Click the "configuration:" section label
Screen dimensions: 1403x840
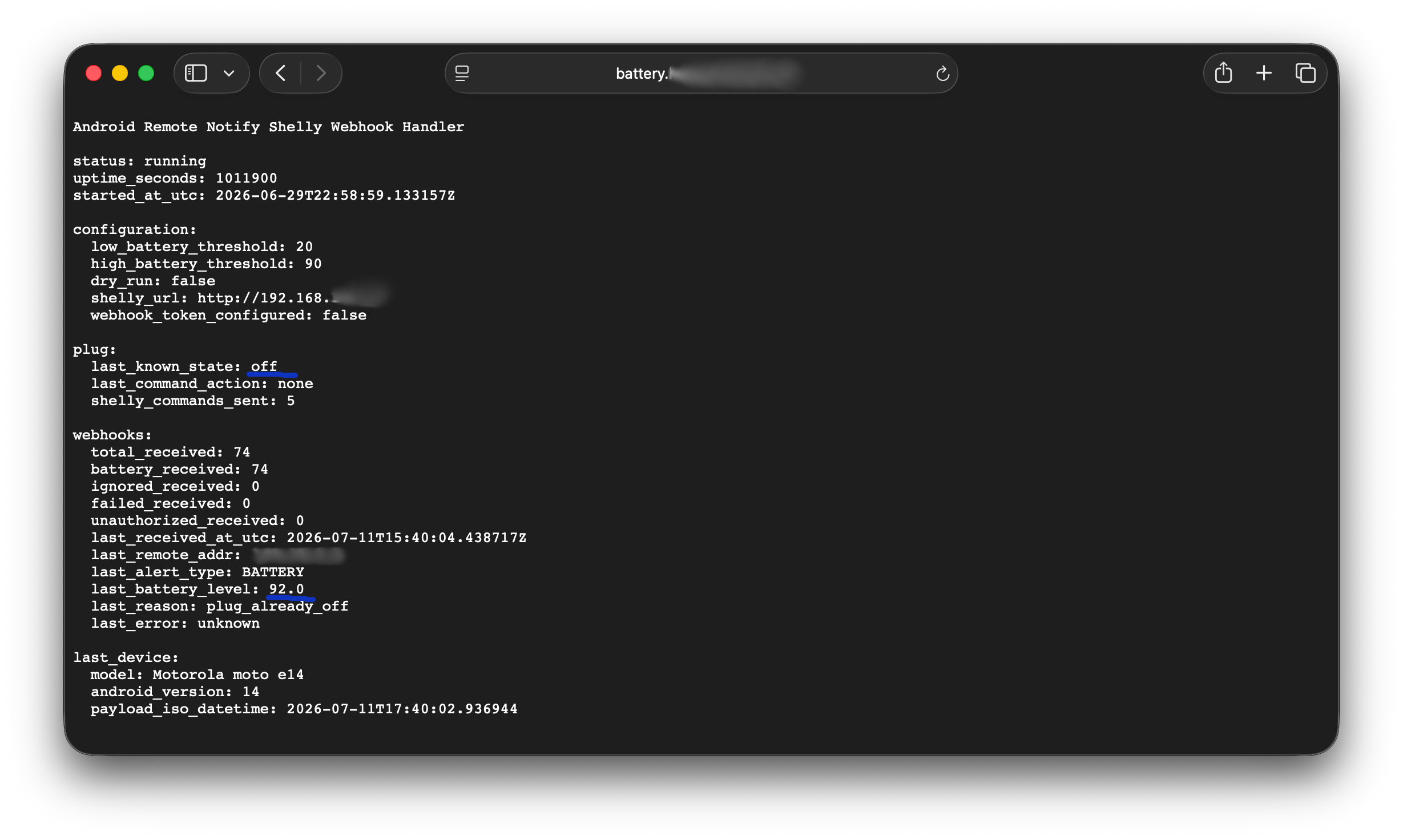coord(134,229)
